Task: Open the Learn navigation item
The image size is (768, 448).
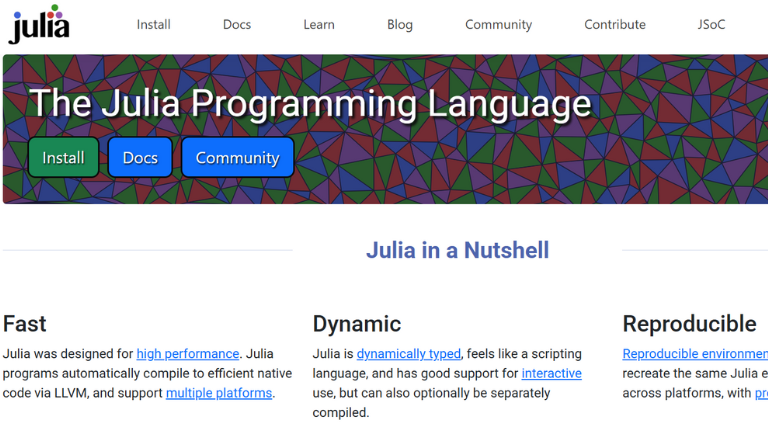Action: pos(319,24)
